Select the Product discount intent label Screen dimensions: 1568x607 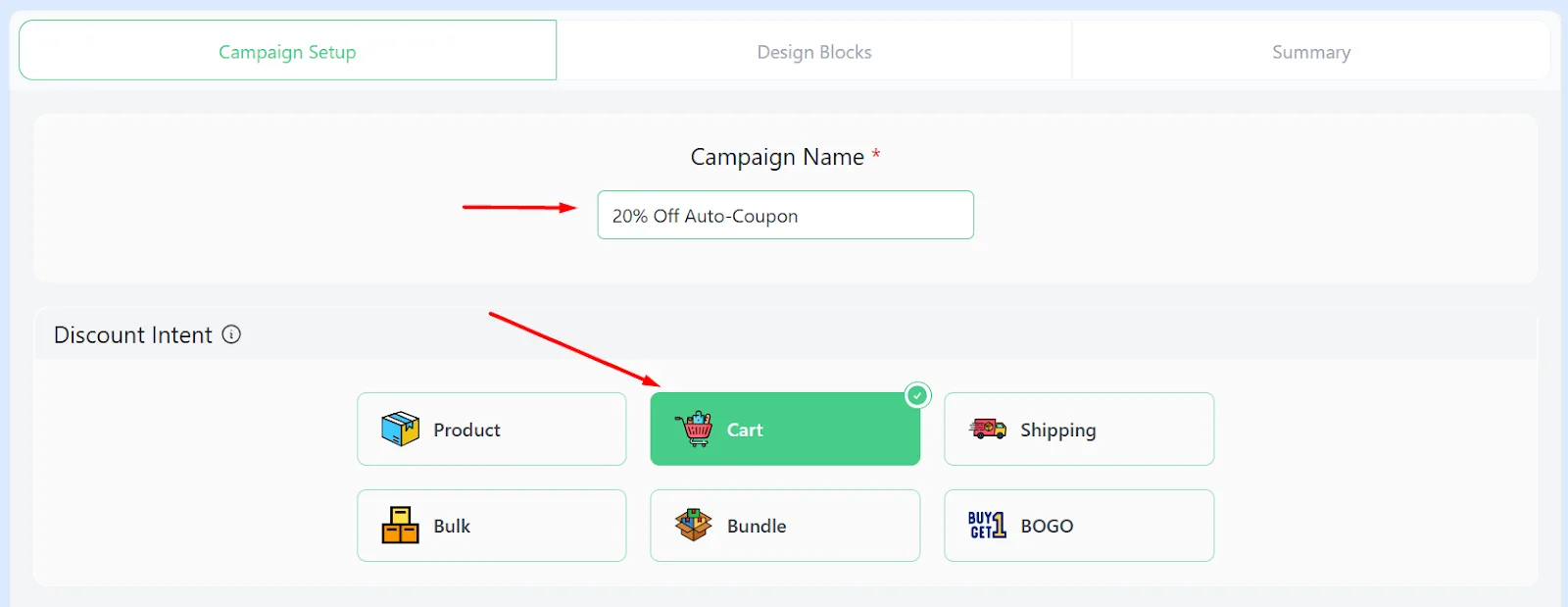[x=466, y=430]
